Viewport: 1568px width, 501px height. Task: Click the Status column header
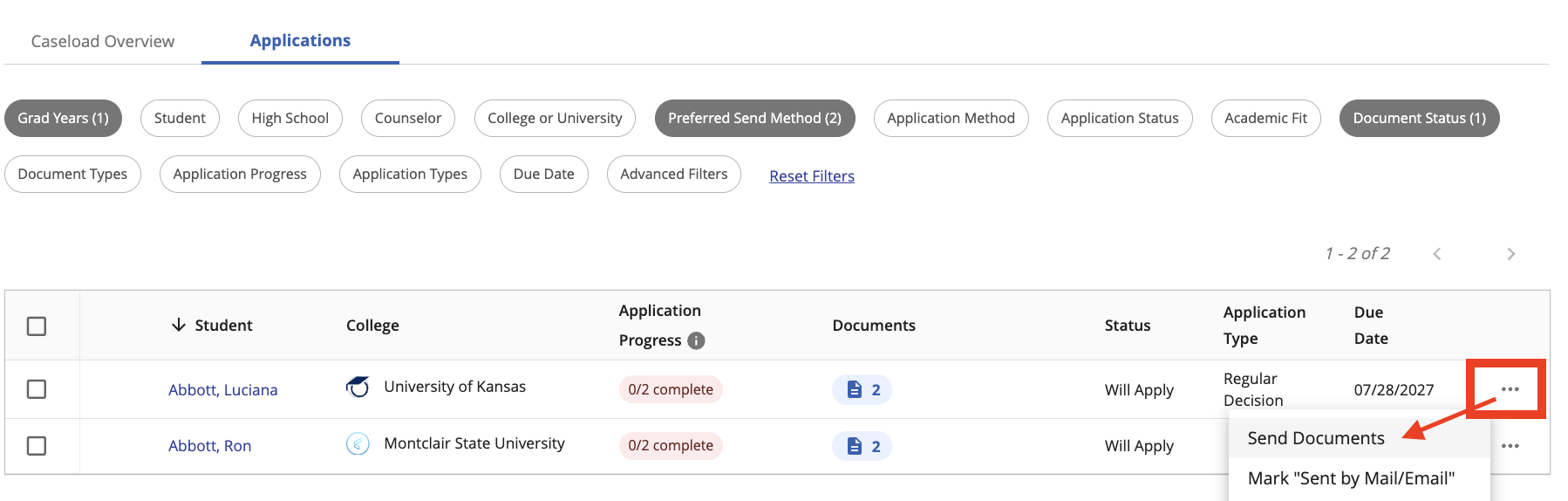coord(1128,326)
